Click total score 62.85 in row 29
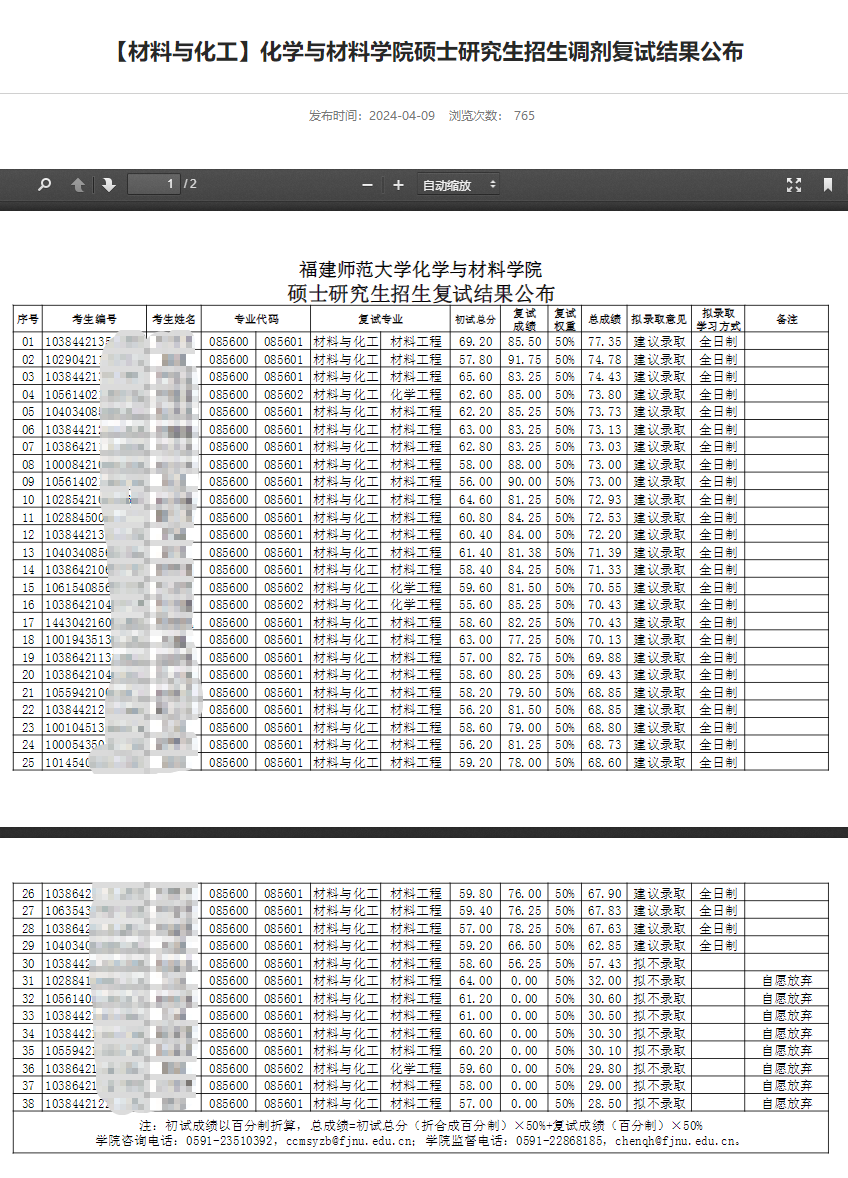The image size is (848, 1178). point(605,946)
